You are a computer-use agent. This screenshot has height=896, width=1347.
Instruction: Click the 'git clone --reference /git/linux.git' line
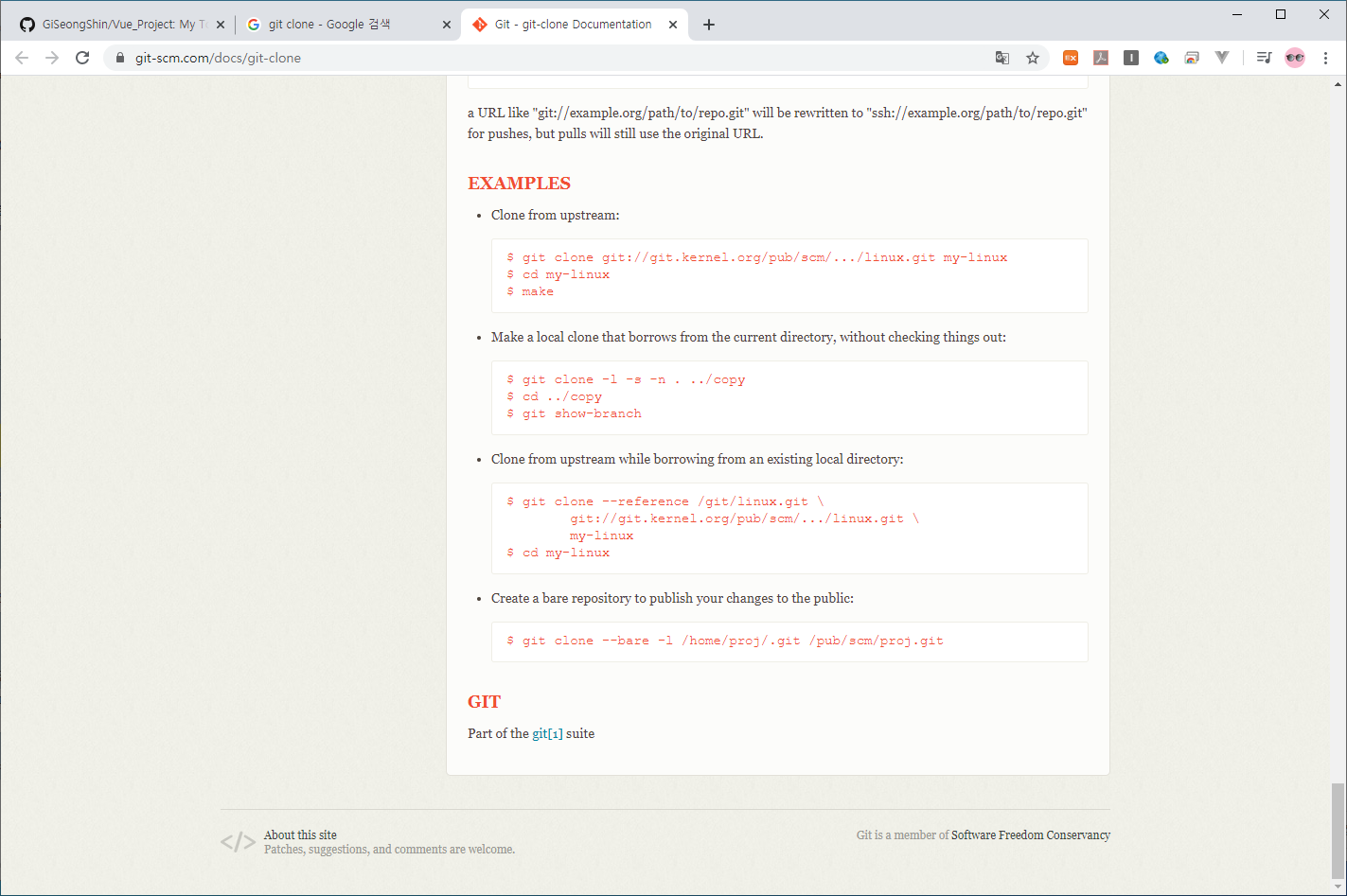tap(665, 501)
